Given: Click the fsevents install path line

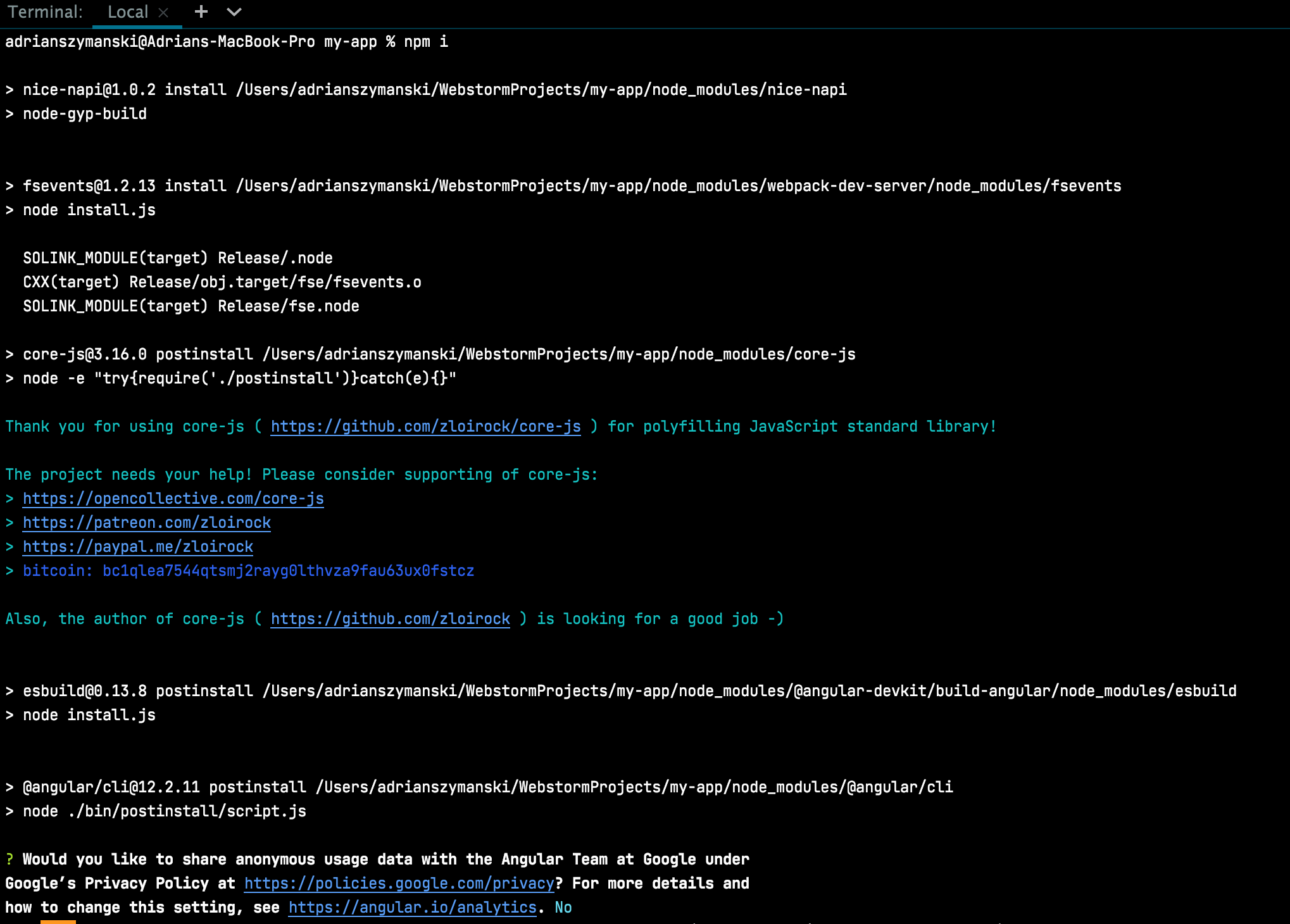Looking at the screenshot, I should (x=562, y=186).
